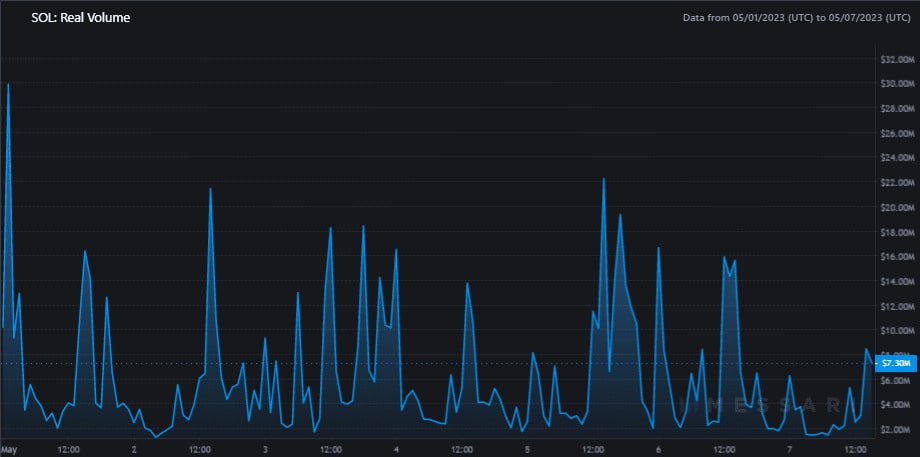Screen dimensions: 920x457
Task: Select the "3" date label on x-axis
Action: [266, 450]
